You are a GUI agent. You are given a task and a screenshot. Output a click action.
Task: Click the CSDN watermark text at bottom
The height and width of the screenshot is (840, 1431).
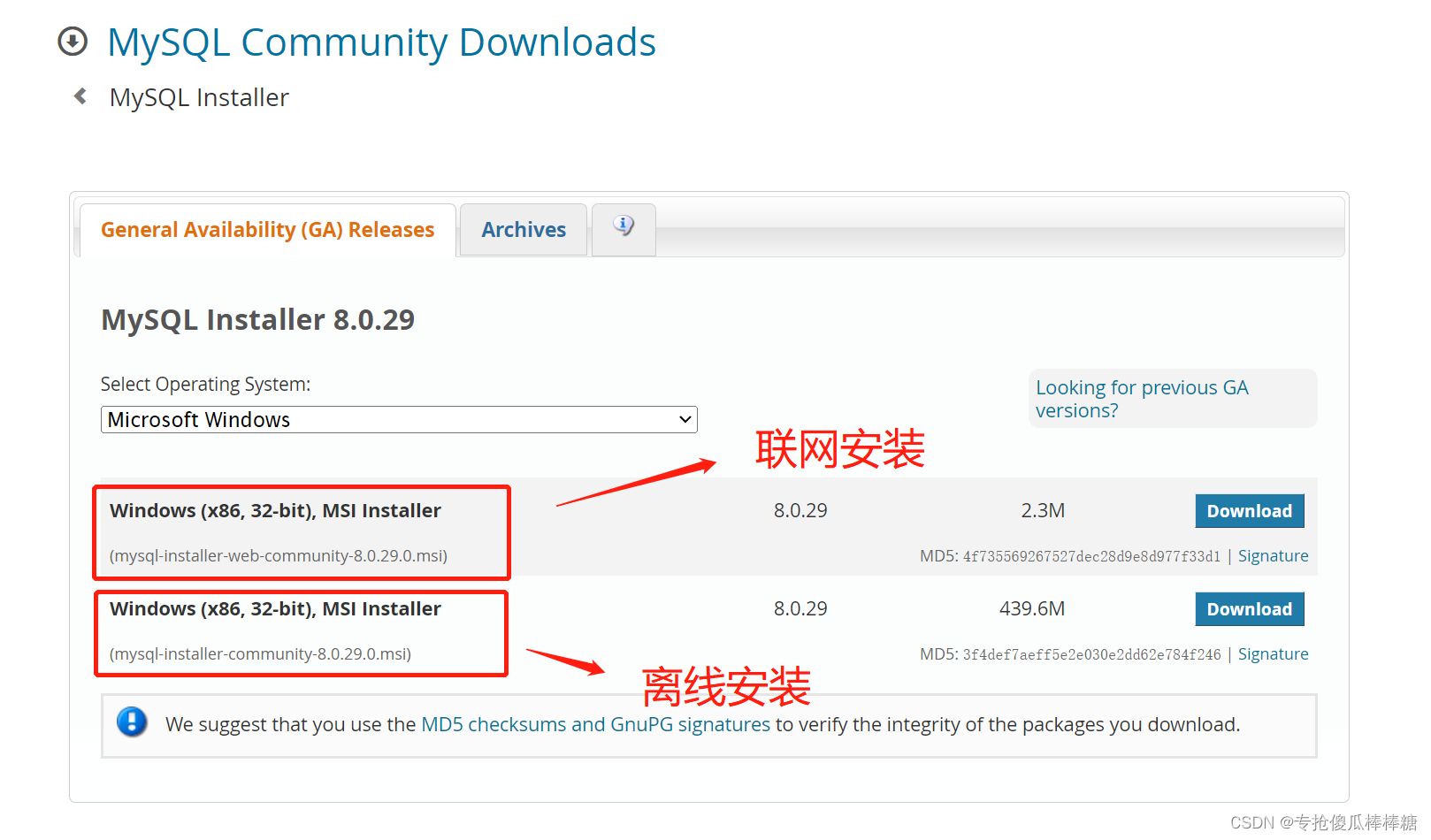tap(1323, 823)
